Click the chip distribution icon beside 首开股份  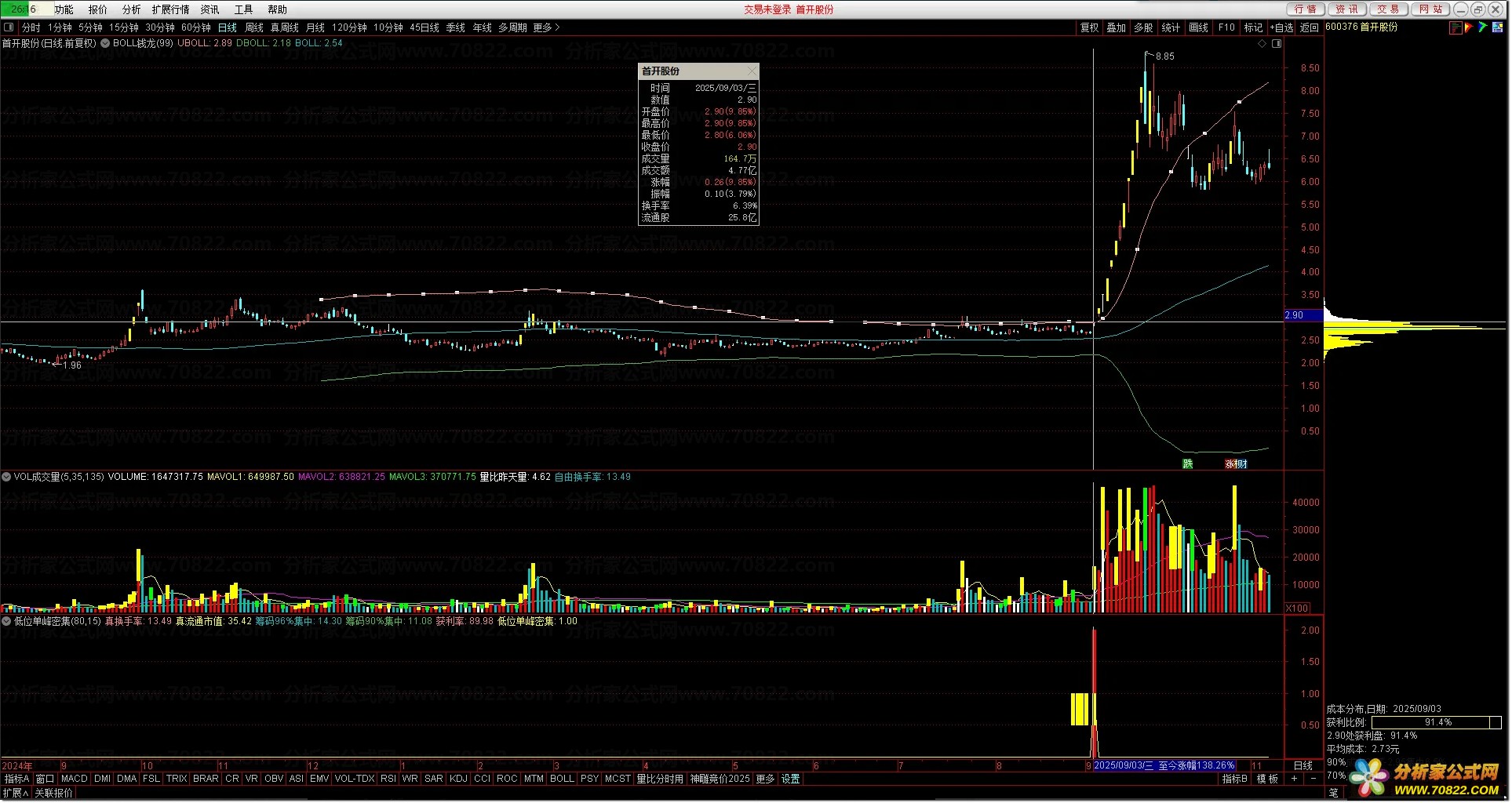point(1456,27)
